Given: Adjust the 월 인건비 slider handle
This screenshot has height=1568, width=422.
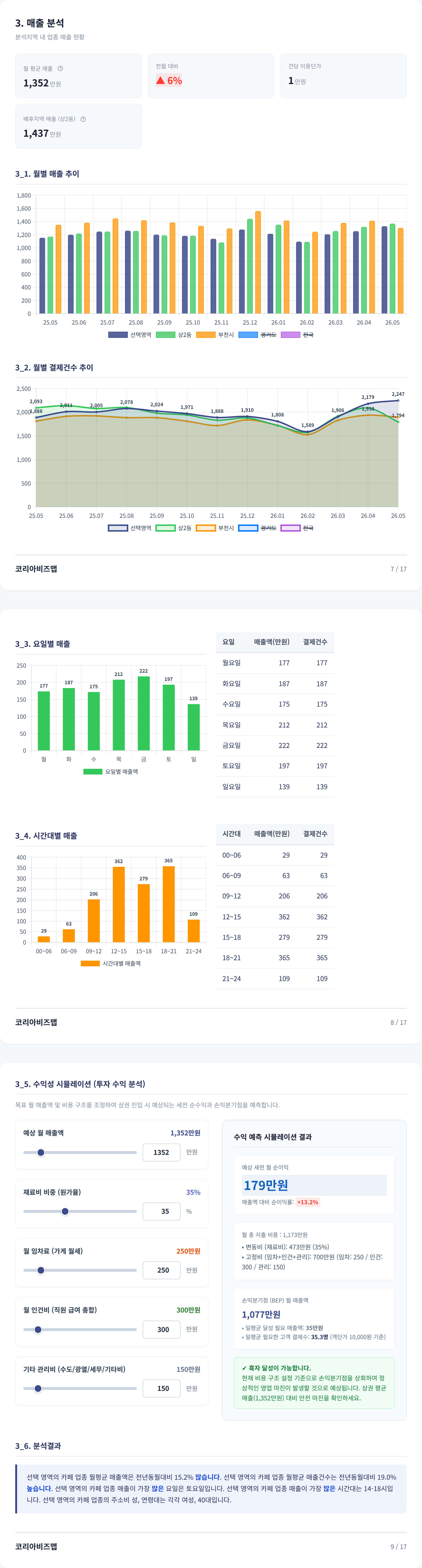Looking at the screenshot, I should point(38,1329).
